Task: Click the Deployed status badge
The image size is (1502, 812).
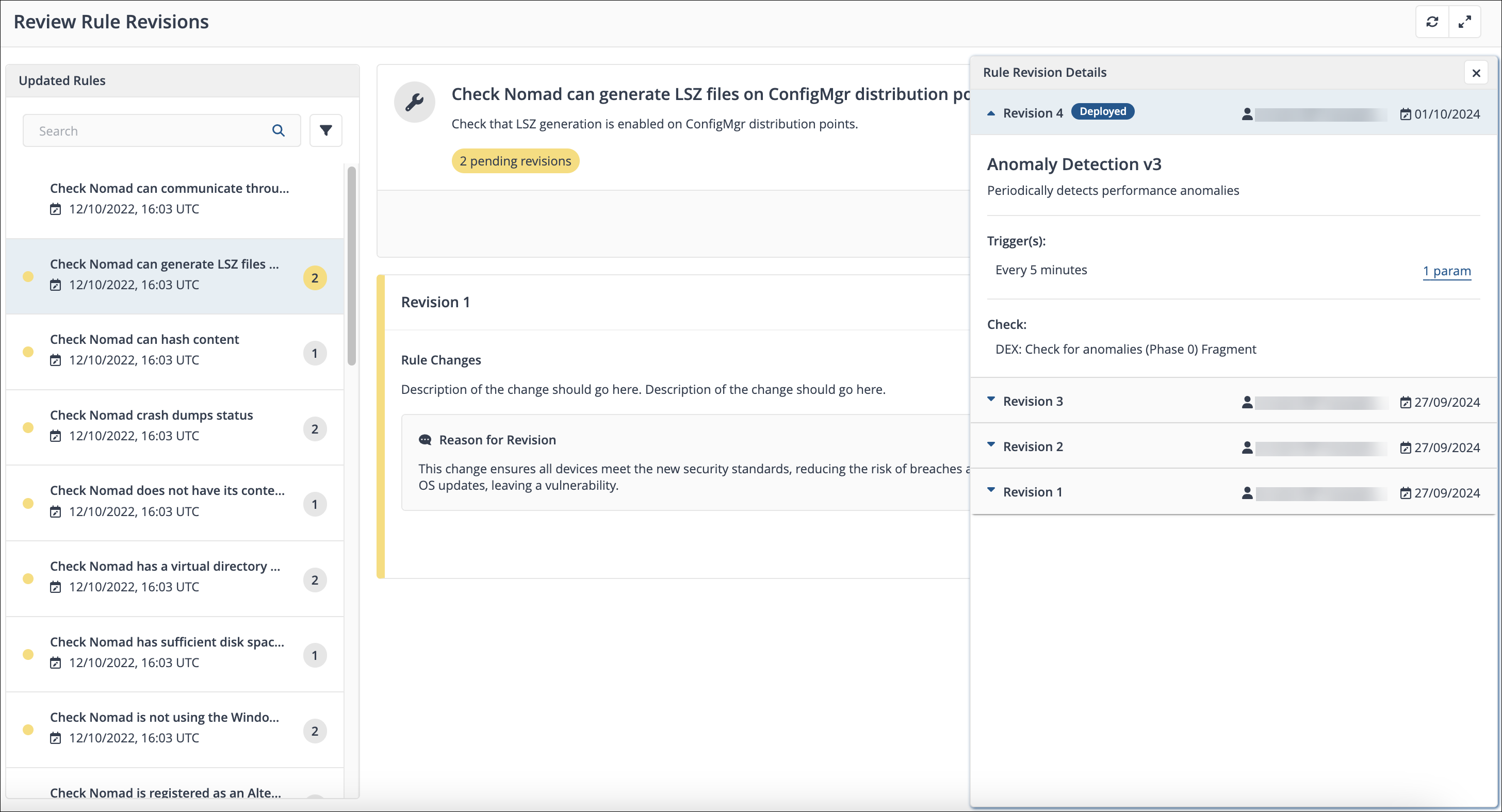Action: pyautogui.click(x=1102, y=111)
